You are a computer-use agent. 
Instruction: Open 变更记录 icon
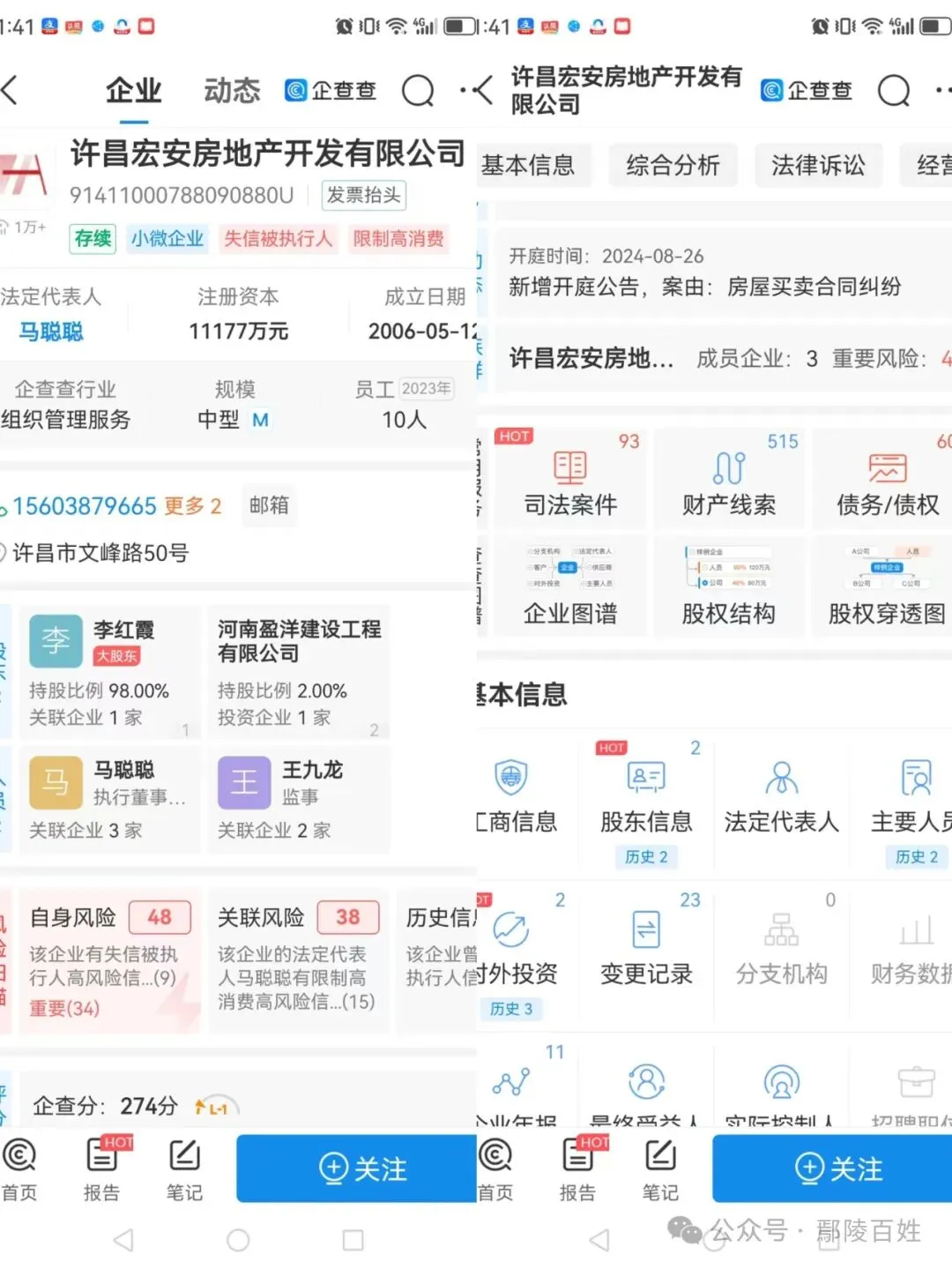pos(646,929)
